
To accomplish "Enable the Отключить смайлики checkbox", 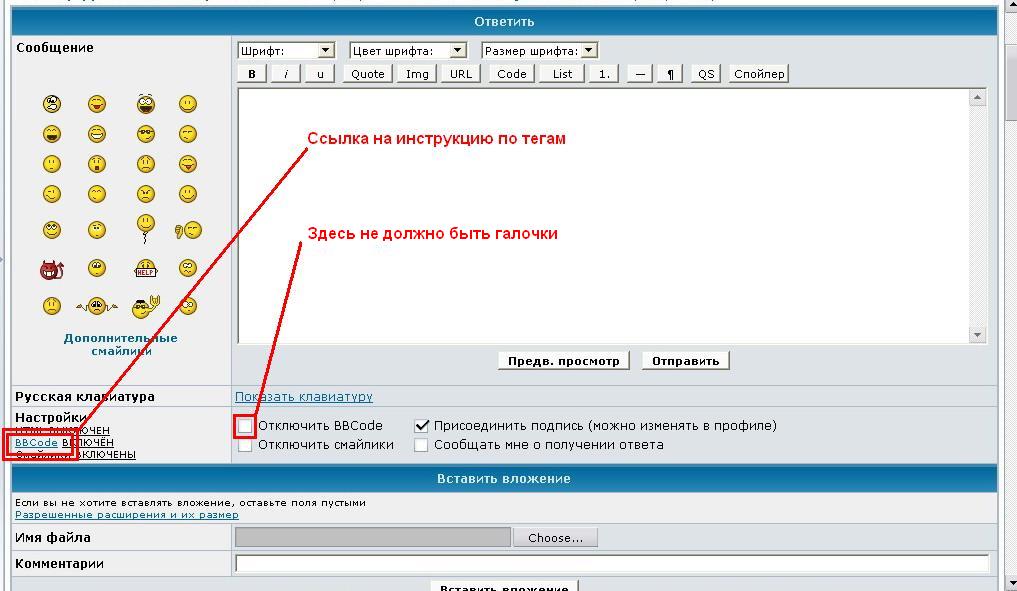I will pyautogui.click(x=246, y=445).
